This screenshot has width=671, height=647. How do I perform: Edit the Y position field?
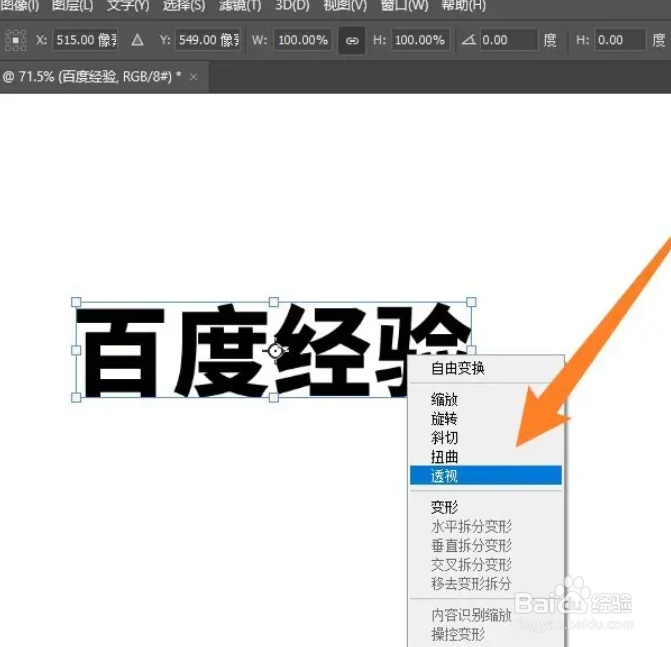tap(208, 40)
